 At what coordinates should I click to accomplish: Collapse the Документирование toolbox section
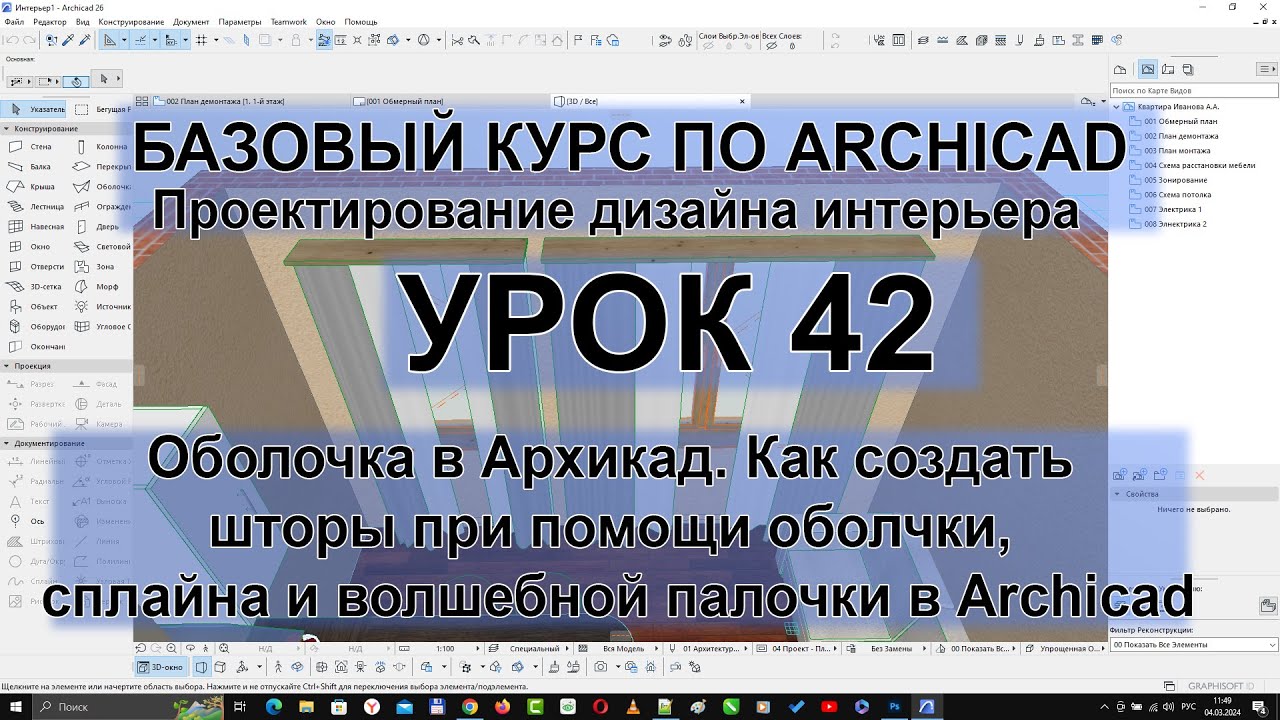point(6,443)
